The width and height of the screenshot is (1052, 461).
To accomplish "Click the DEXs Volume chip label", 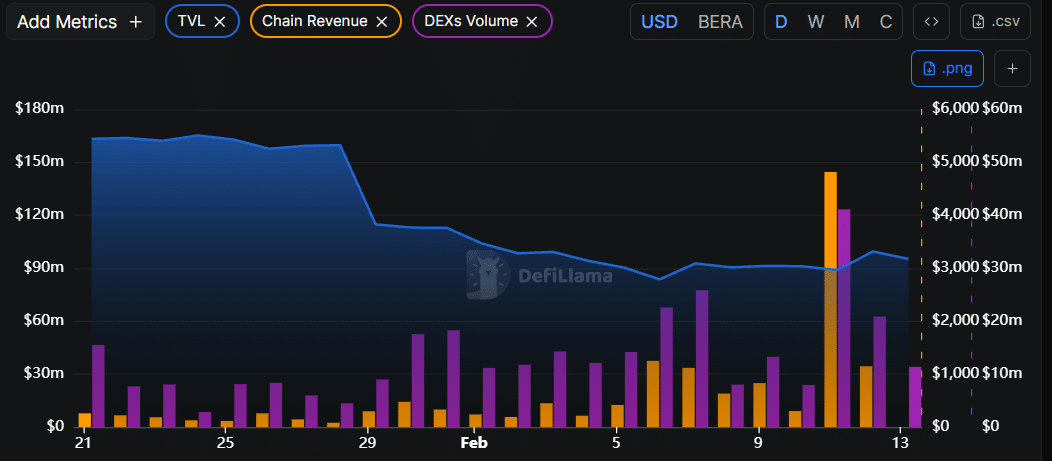I will click(471, 21).
